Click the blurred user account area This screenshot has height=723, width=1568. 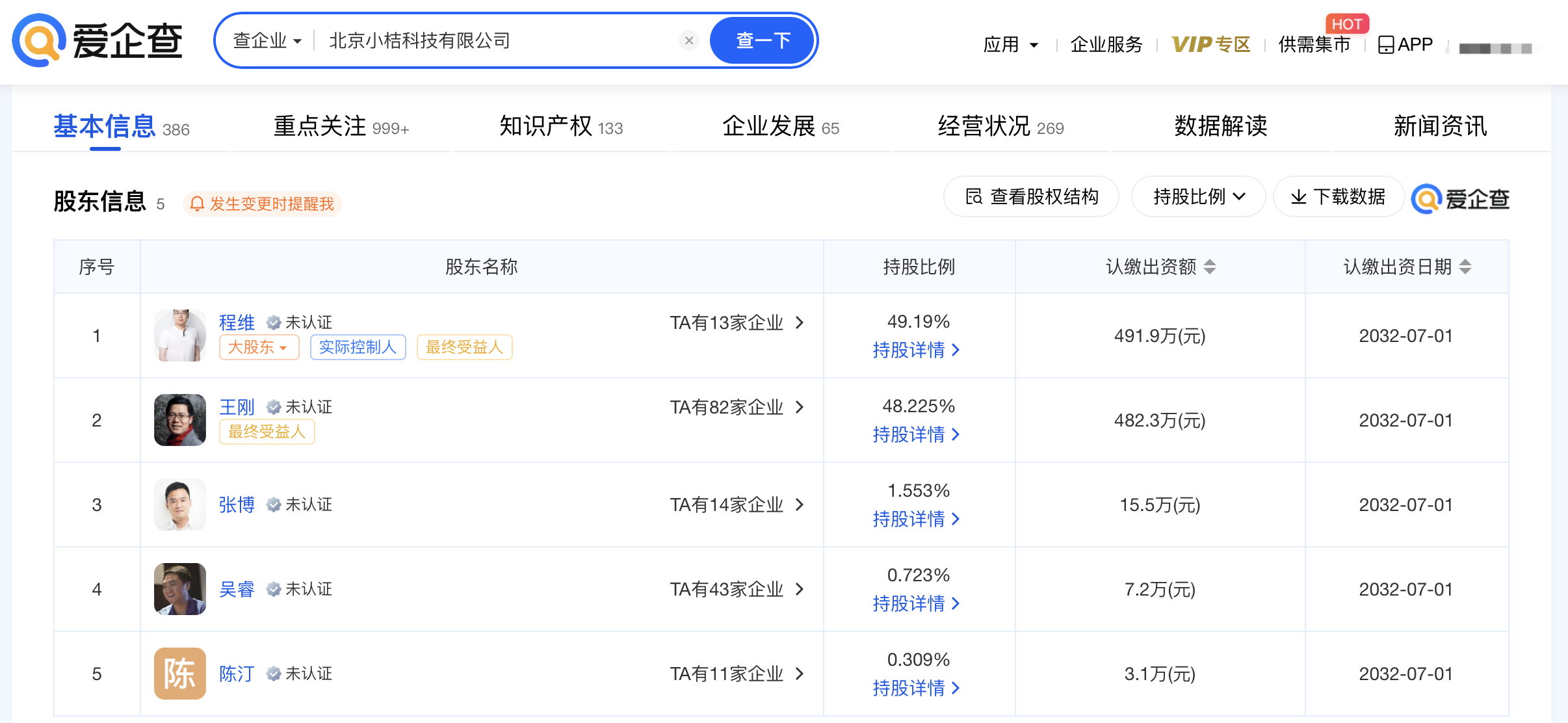click(1495, 48)
